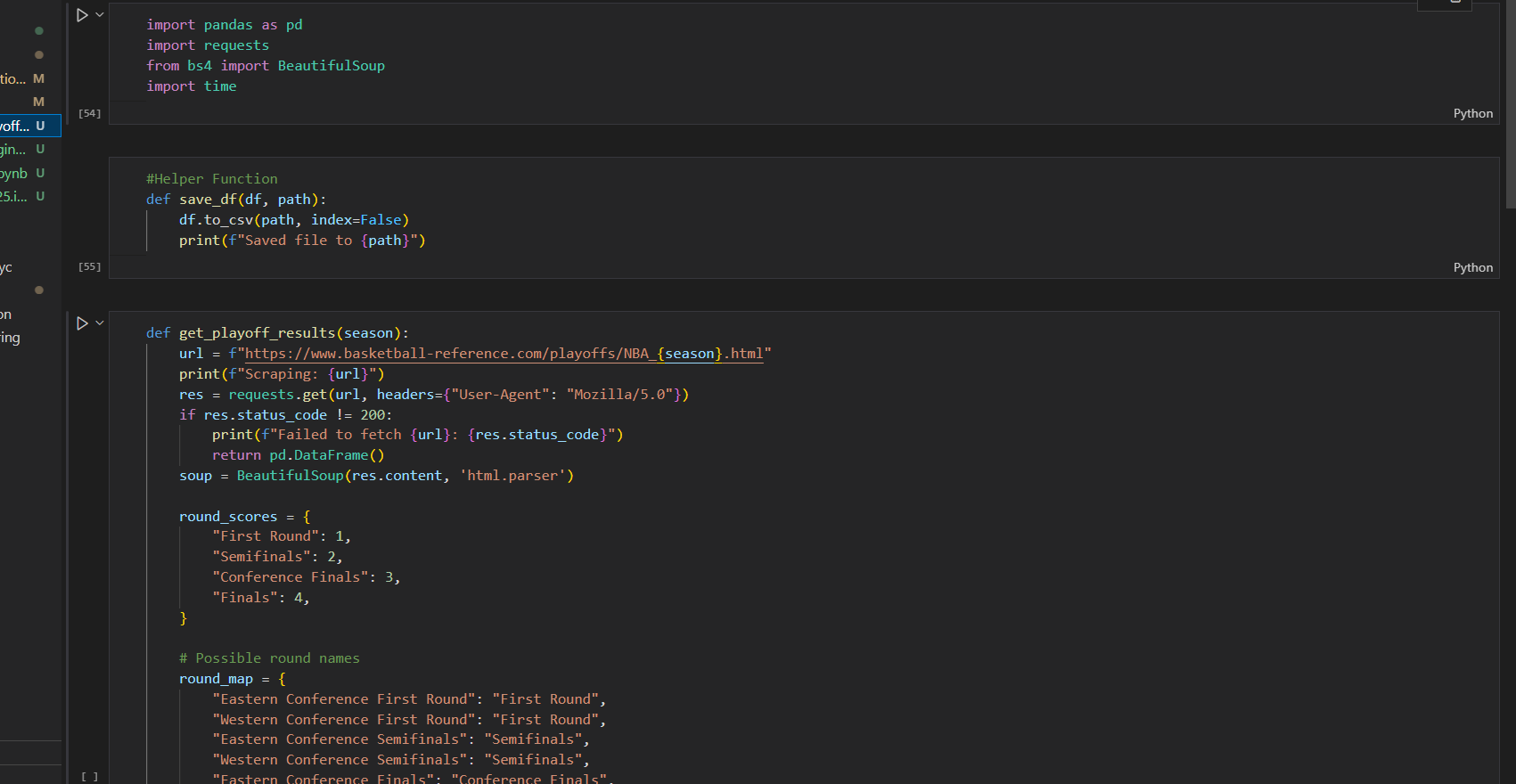Image resolution: width=1516 pixels, height=784 pixels.
Task: Click the '"First Round": 1,' entry
Action: 282,536
